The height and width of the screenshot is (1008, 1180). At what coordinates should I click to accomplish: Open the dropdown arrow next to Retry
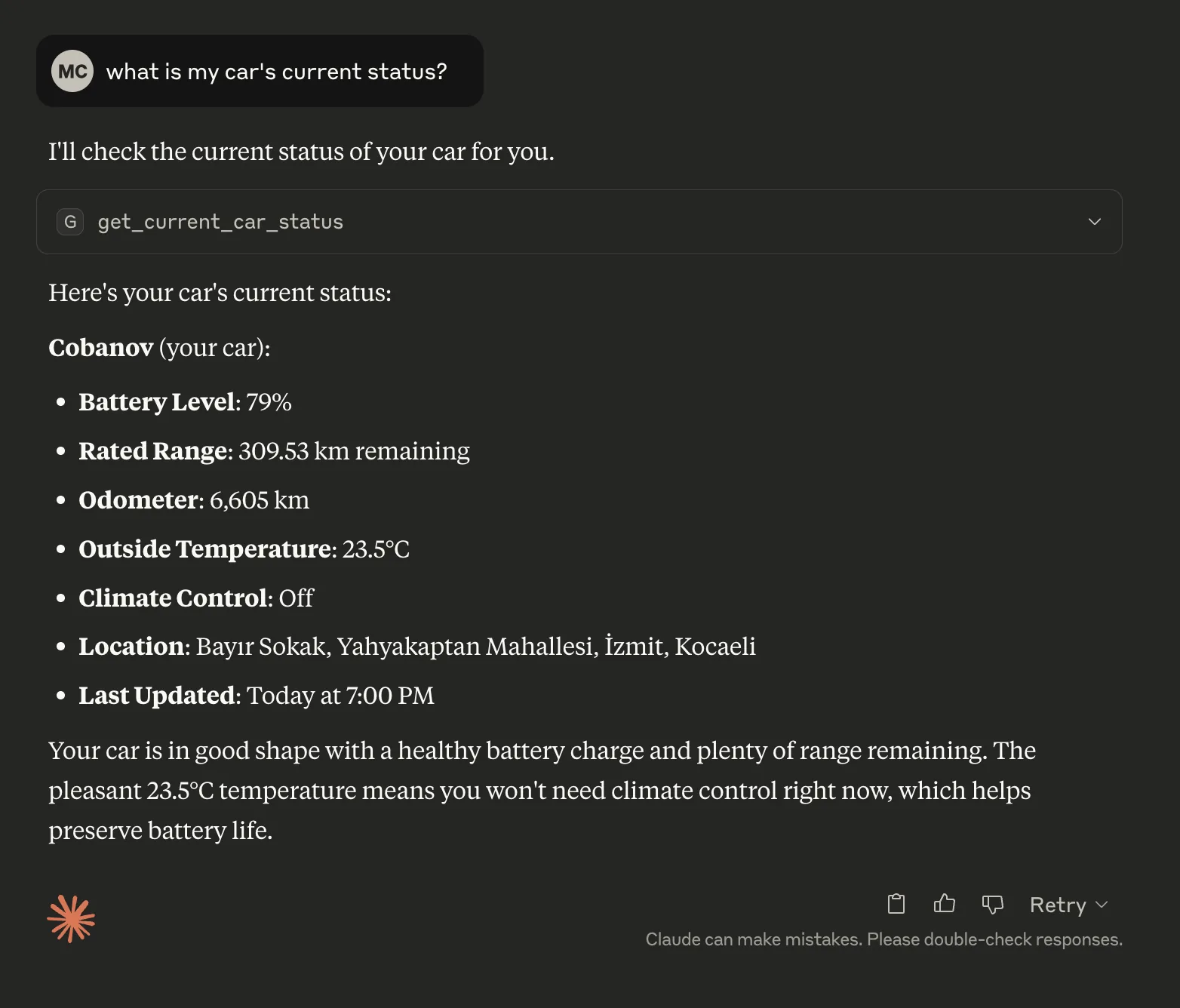[x=1102, y=905]
